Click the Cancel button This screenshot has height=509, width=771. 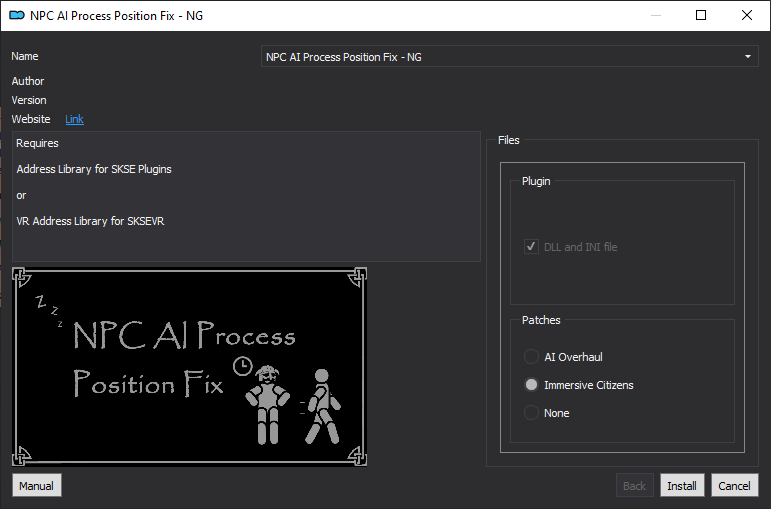pyautogui.click(x=735, y=485)
